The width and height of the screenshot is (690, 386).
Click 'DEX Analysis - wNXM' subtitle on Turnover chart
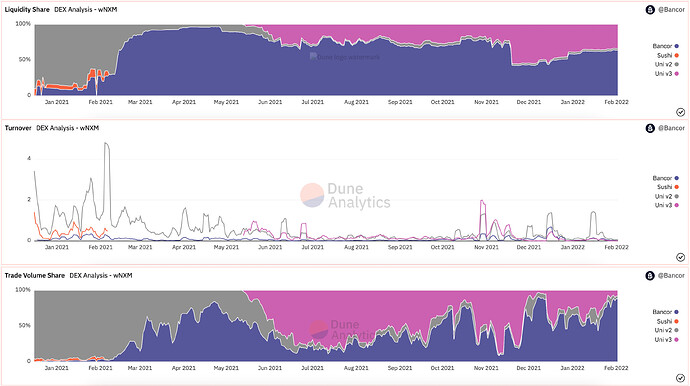(68, 128)
